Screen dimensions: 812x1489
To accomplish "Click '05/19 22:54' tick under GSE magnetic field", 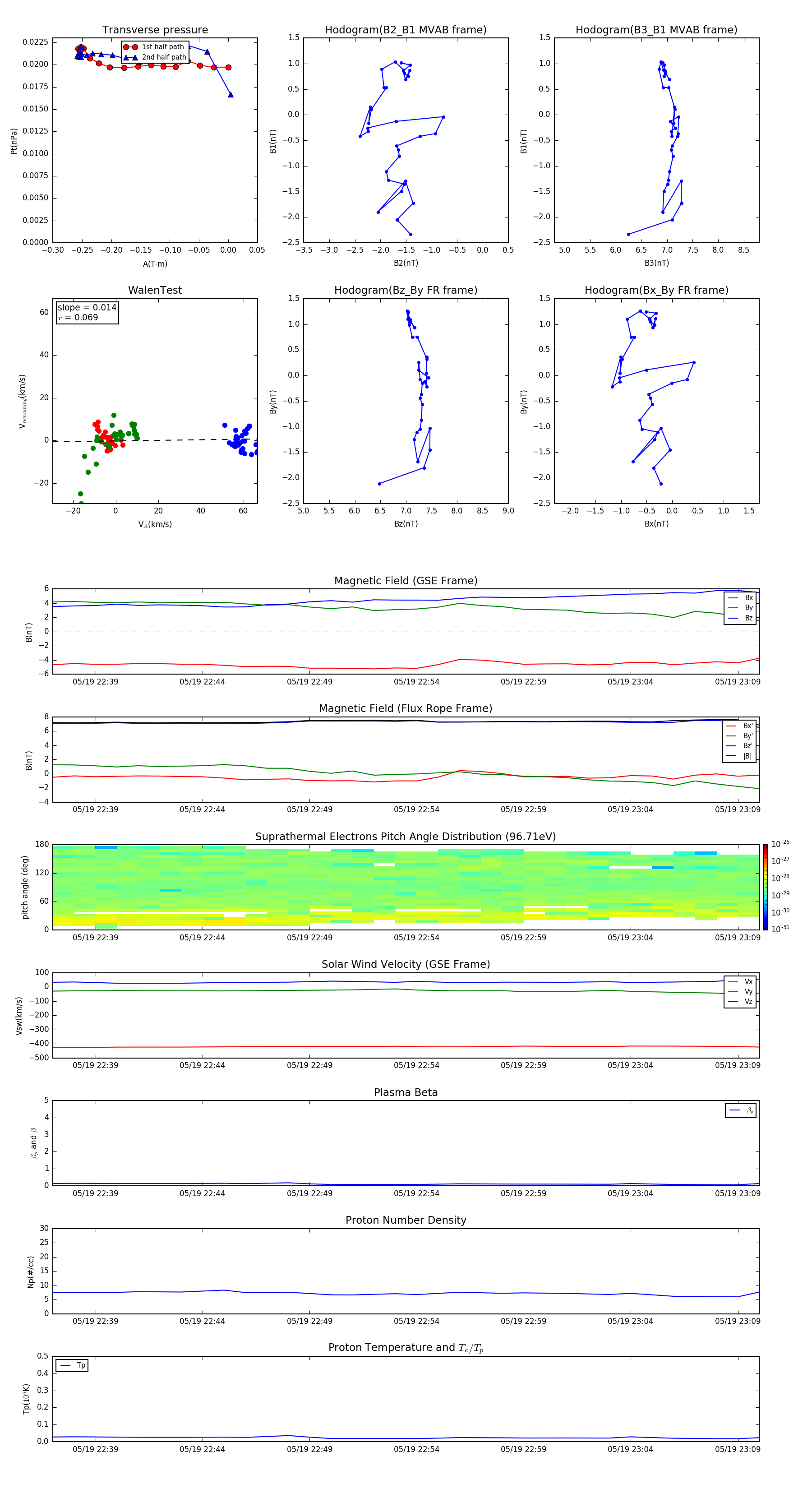I will click(x=416, y=682).
